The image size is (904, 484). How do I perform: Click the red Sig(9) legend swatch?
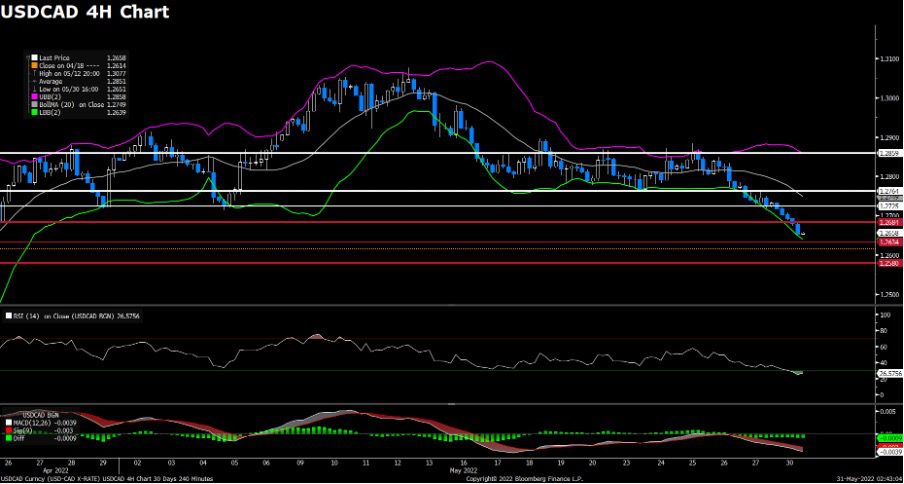pos(9,430)
